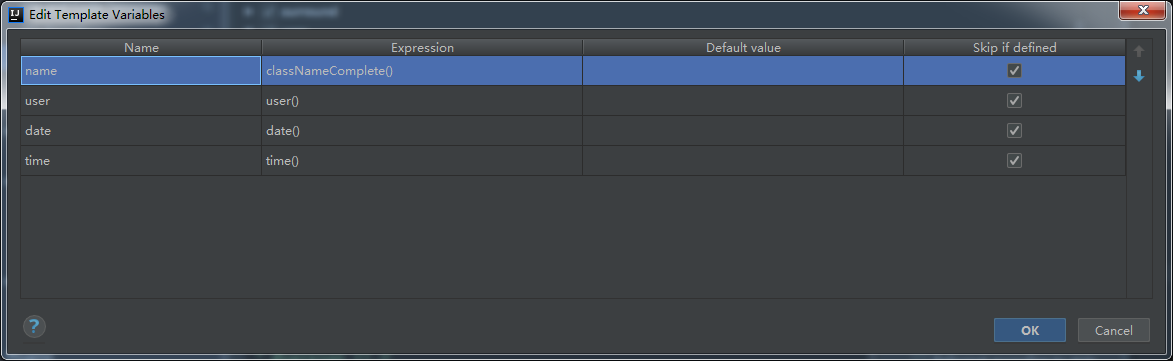This screenshot has height=361, width=1173.
Task: Open the user() expression combo cell
Action: point(422,101)
